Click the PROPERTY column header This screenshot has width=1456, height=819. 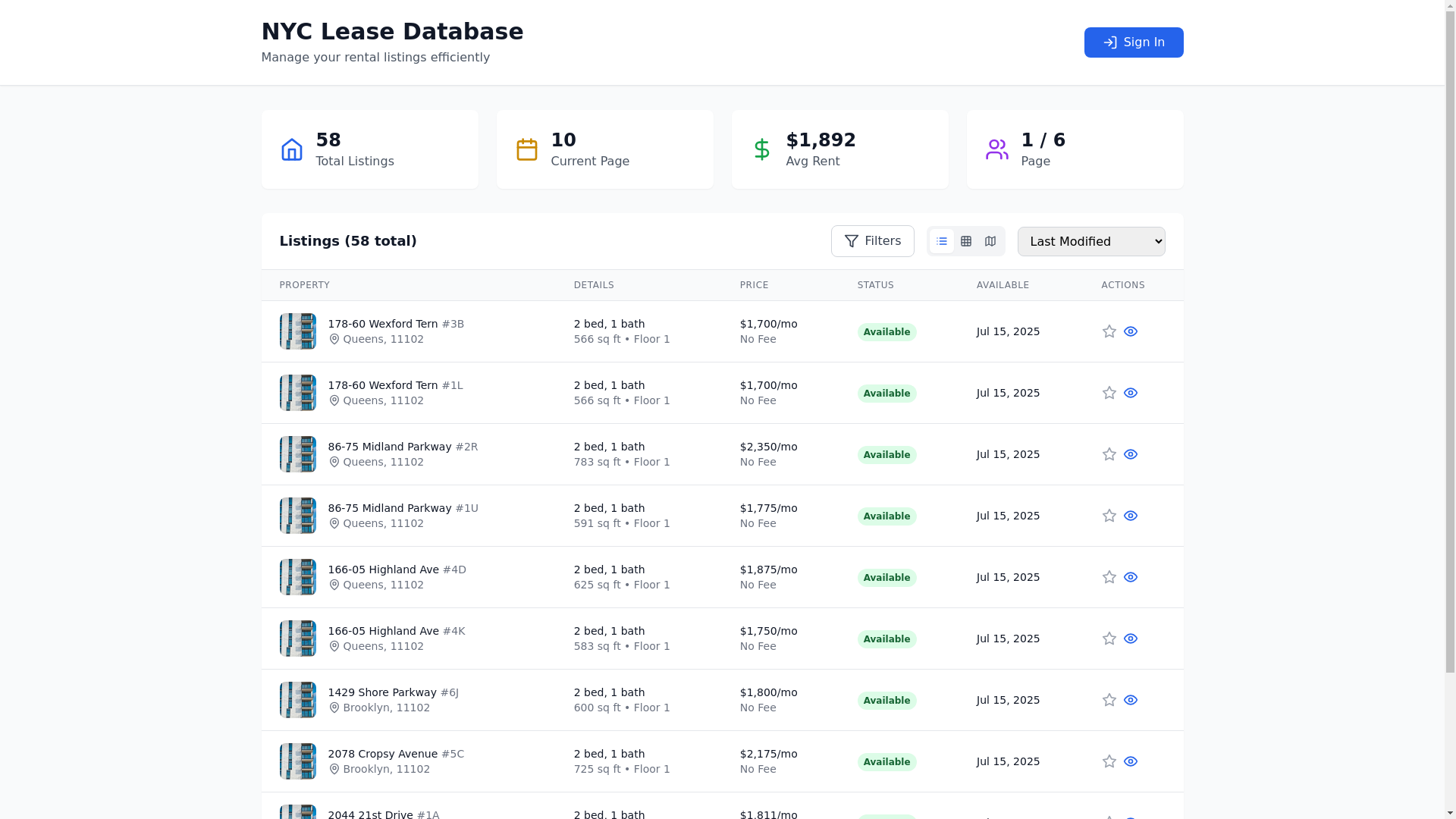[x=305, y=285]
